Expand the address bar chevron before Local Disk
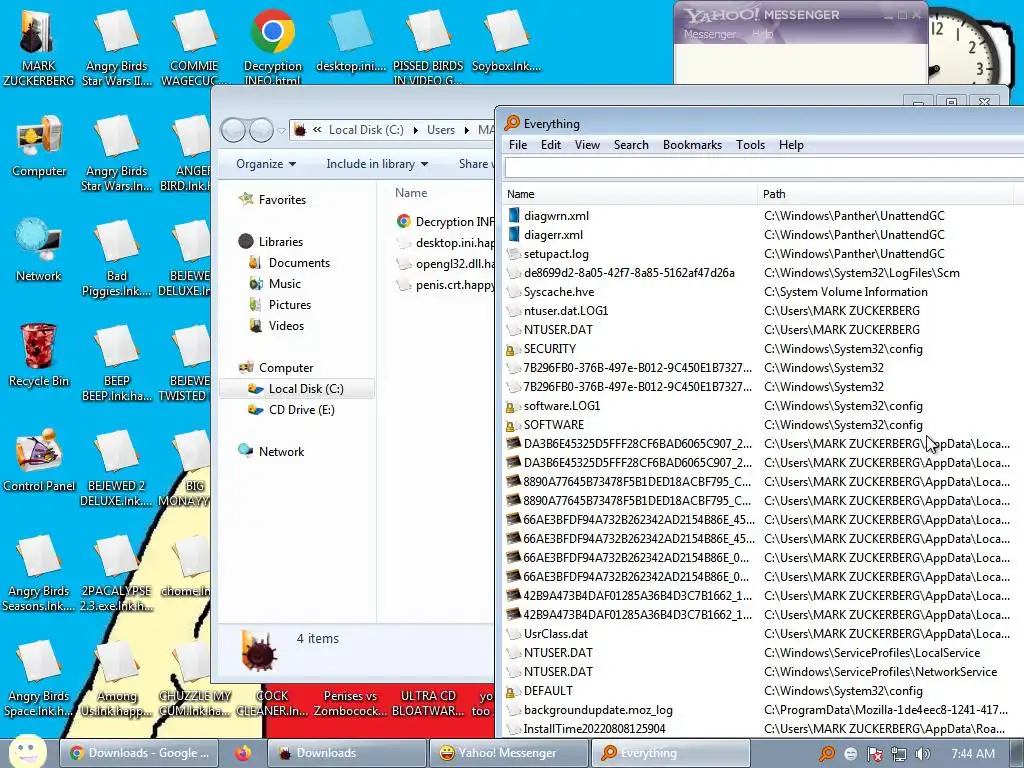The height and width of the screenshot is (768, 1024). click(317, 129)
